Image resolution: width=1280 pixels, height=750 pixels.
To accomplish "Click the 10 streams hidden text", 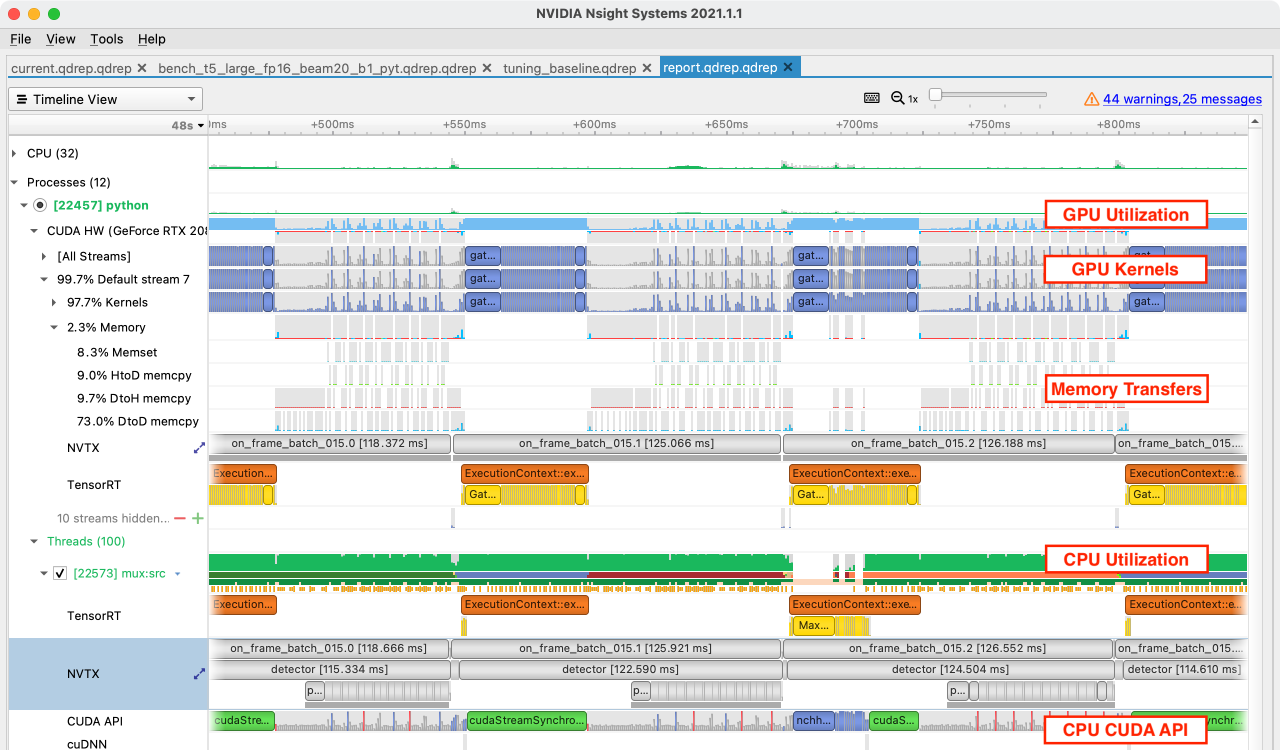I will tap(113, 518).
